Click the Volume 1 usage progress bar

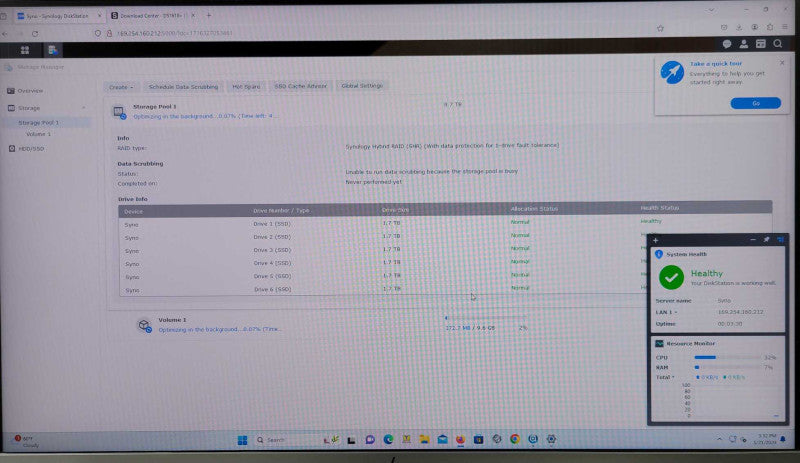(486, 318)
